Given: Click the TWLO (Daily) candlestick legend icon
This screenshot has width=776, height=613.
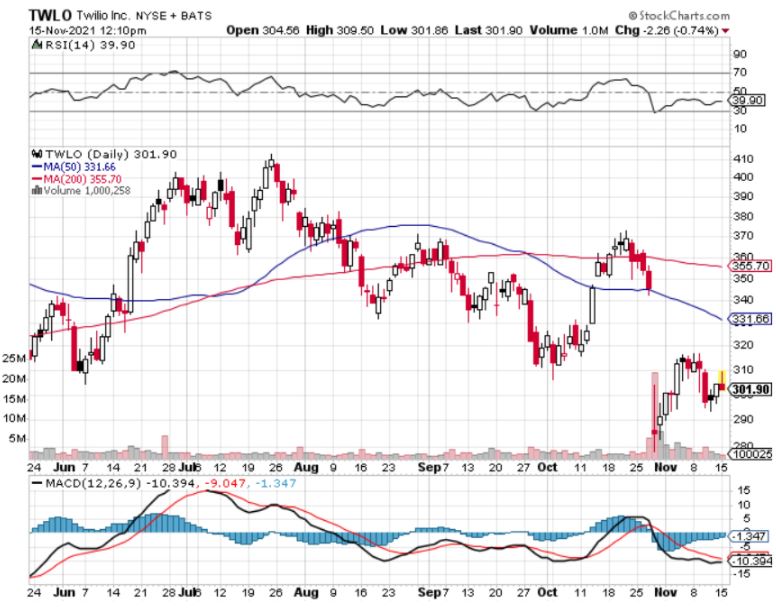Looking at the screenshot, I should [37, 154].
